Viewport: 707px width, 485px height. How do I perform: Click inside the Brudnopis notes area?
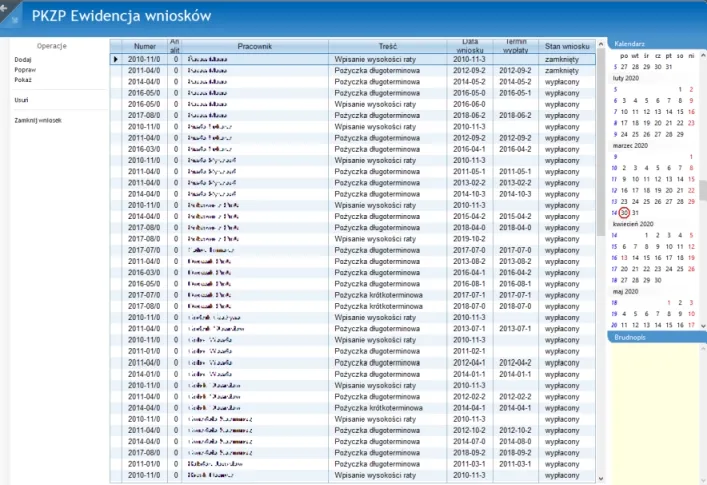tap(655, 410)
